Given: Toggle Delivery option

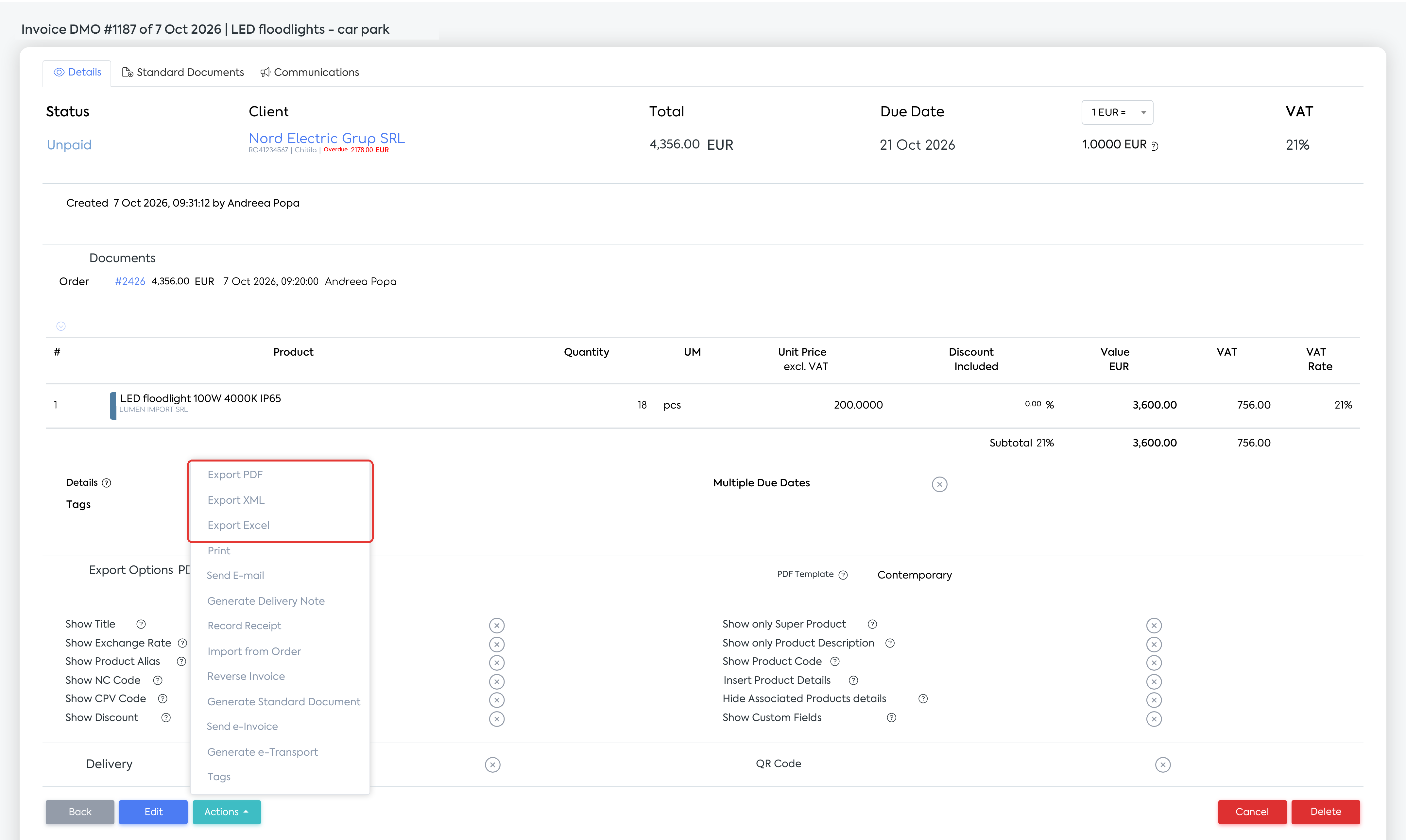Looking at the screenshot, I should tap(493, 765).
